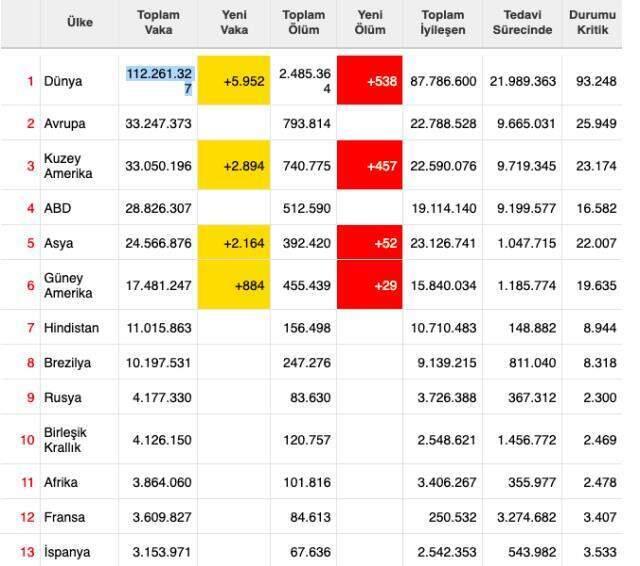
Task: Click the Ülke column header
Action: [80, 22]
